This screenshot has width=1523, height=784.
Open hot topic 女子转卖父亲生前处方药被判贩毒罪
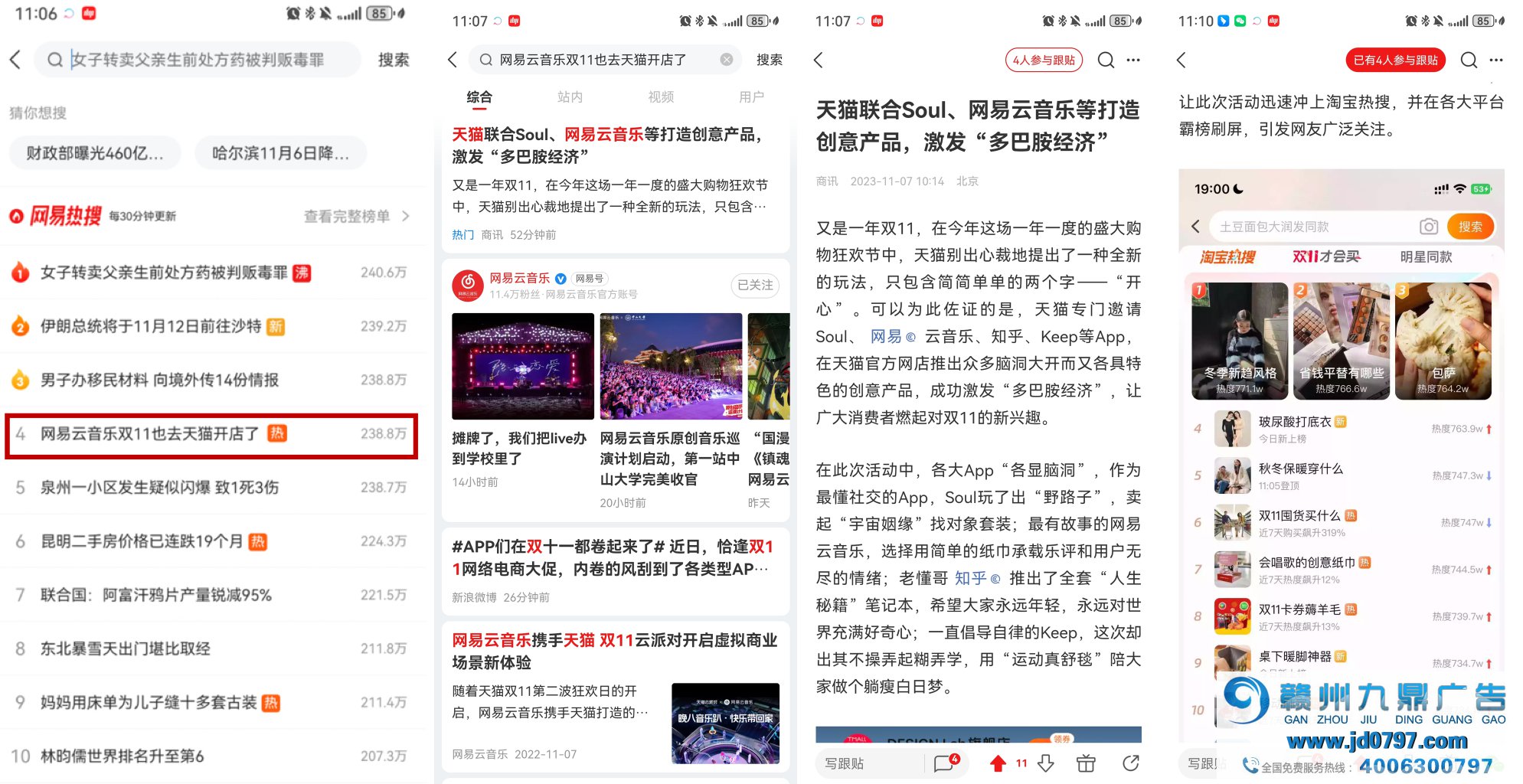click(211, 273)
